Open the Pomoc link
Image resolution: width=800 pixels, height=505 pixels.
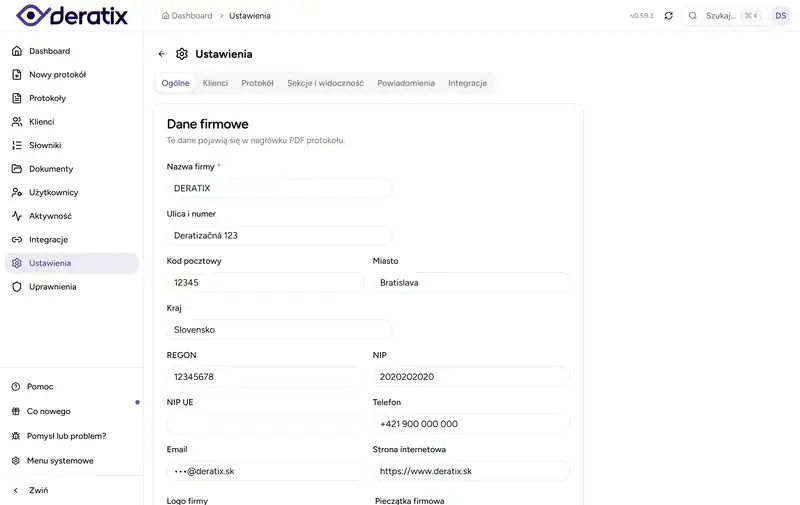tap(40, 387)
